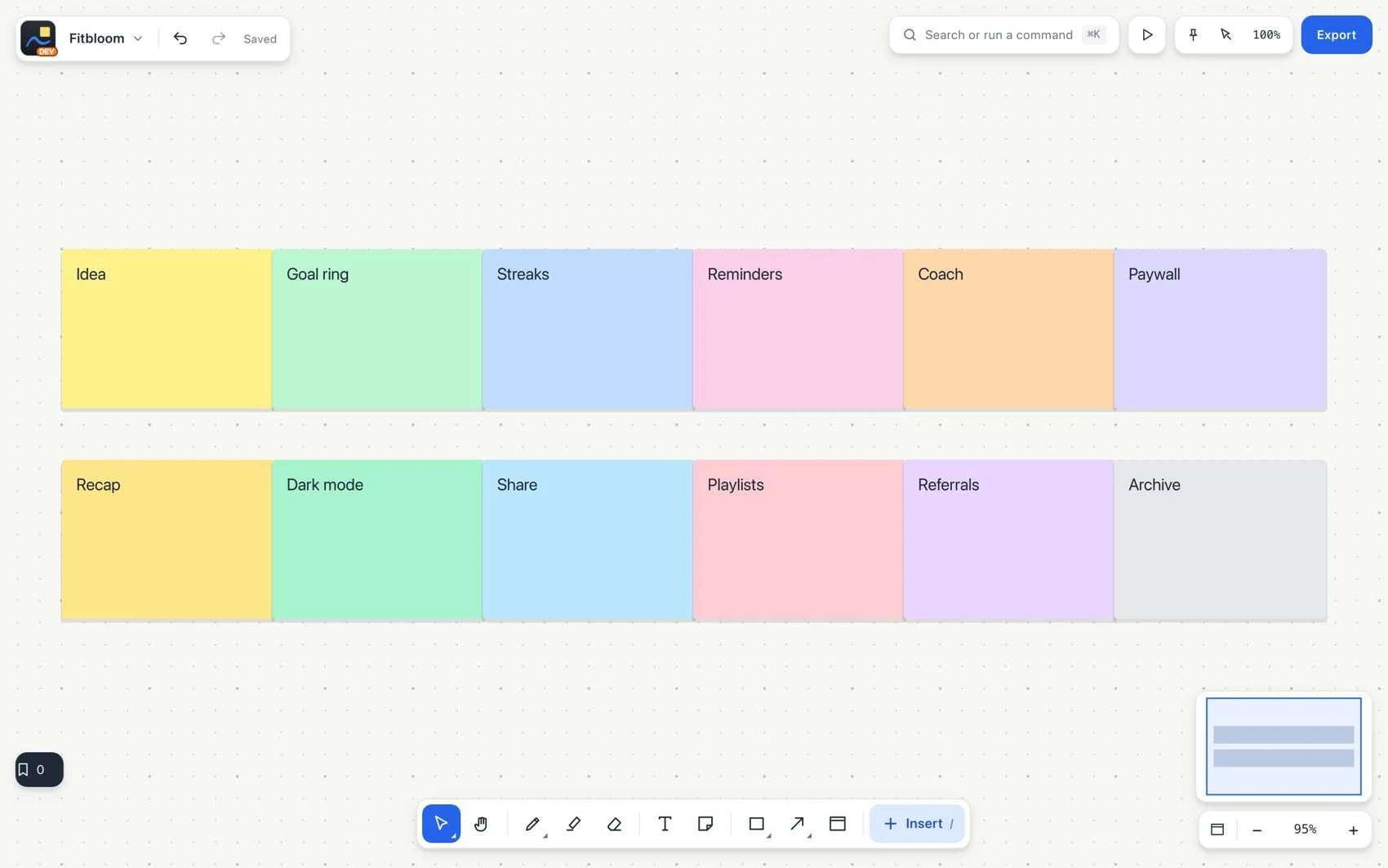Open the Insert menu button
Viewport: 1388px width, 868px height.
917,823
